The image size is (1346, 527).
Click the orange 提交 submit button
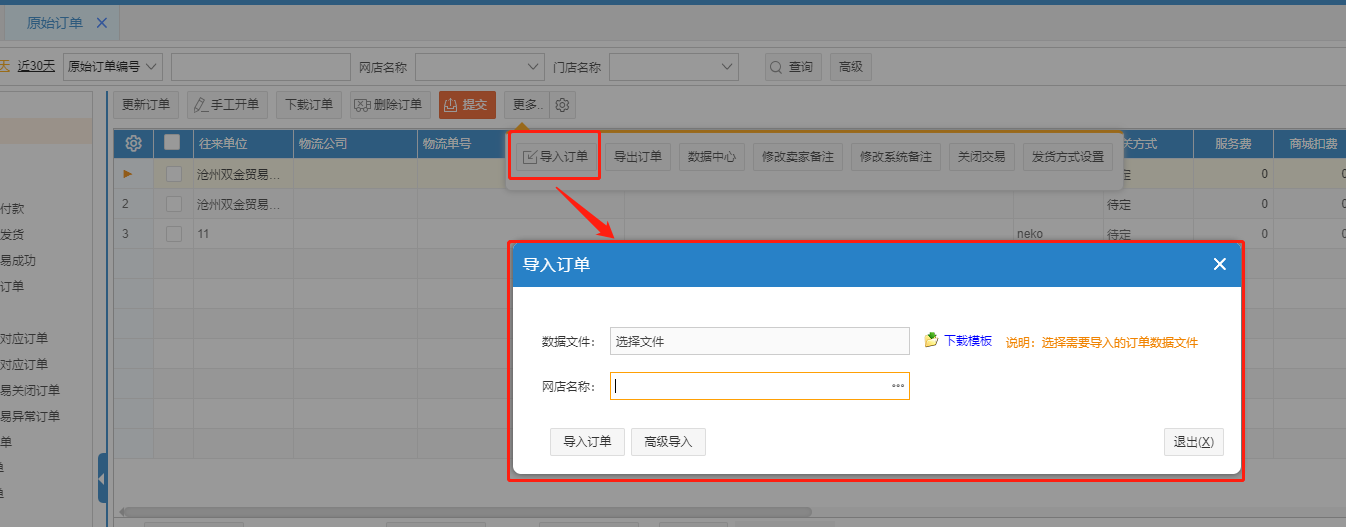[x=467, y=105]
